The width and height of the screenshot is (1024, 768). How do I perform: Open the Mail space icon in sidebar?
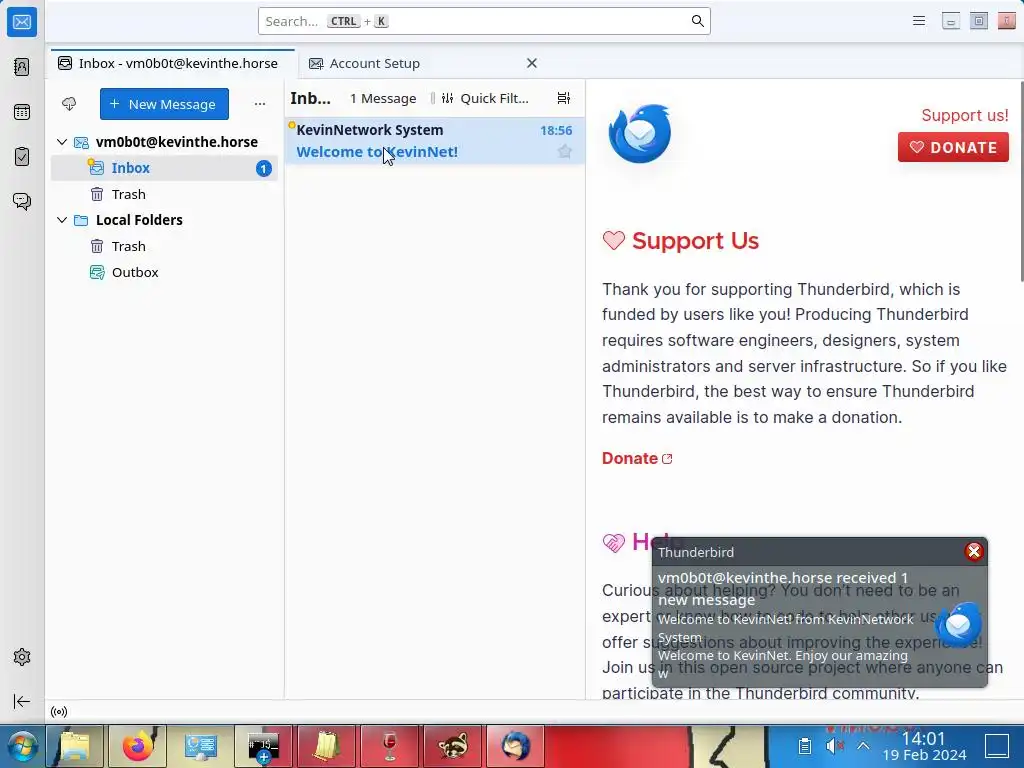(x=22, y=22)
